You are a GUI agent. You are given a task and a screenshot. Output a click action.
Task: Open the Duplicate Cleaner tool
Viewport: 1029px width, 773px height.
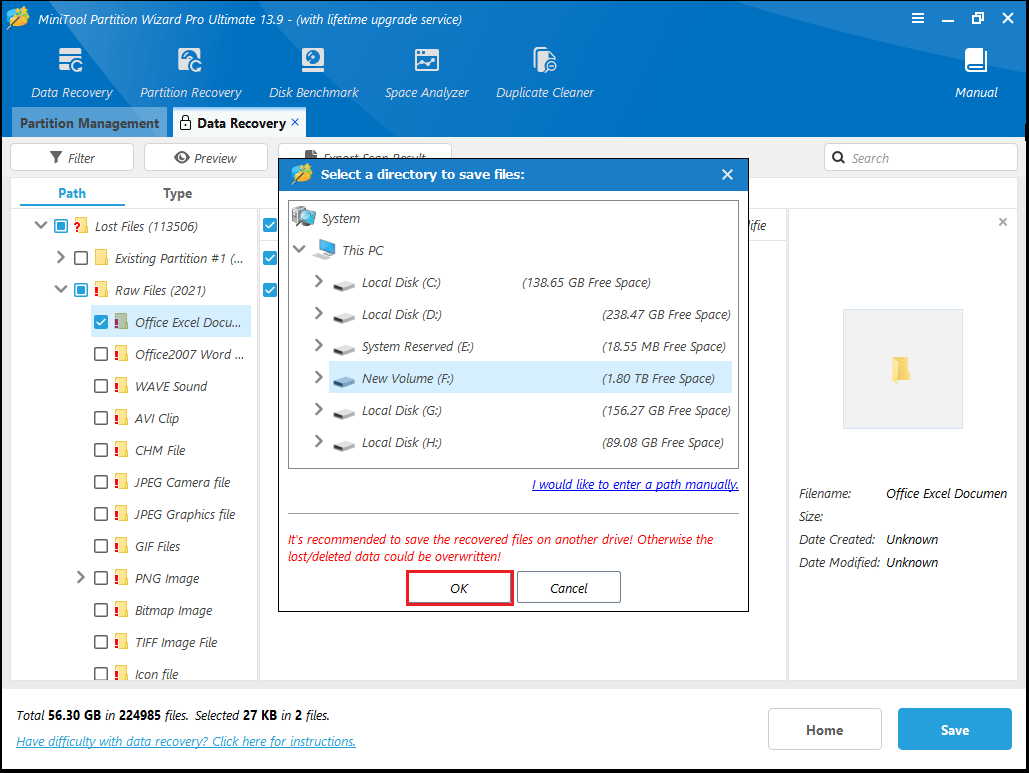point(545,60)
